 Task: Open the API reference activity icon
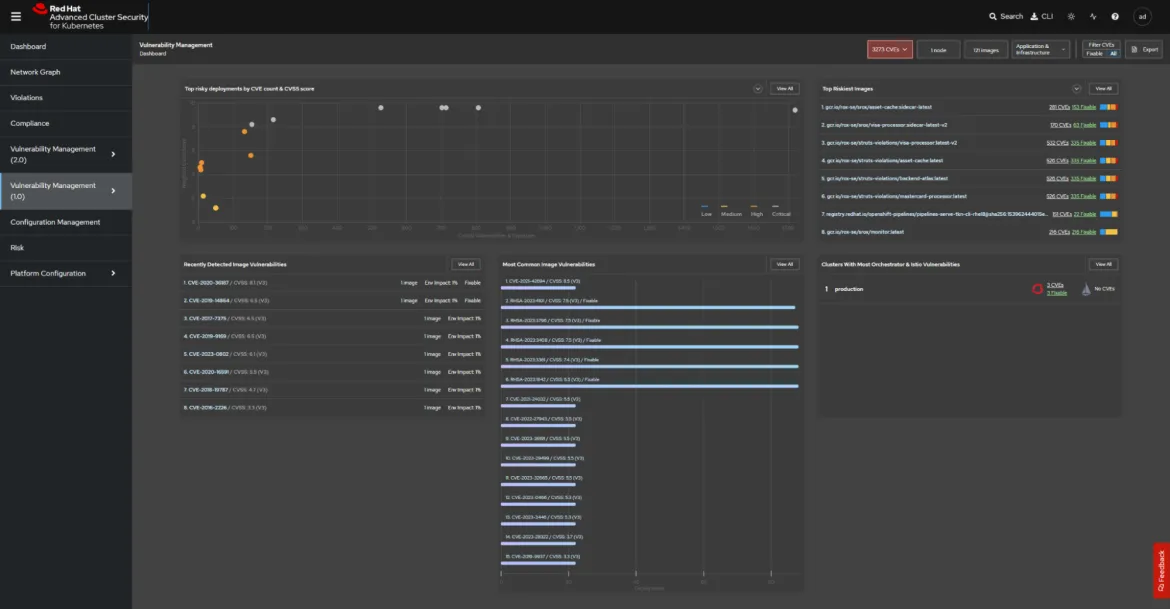click(x=1092, y=16)
